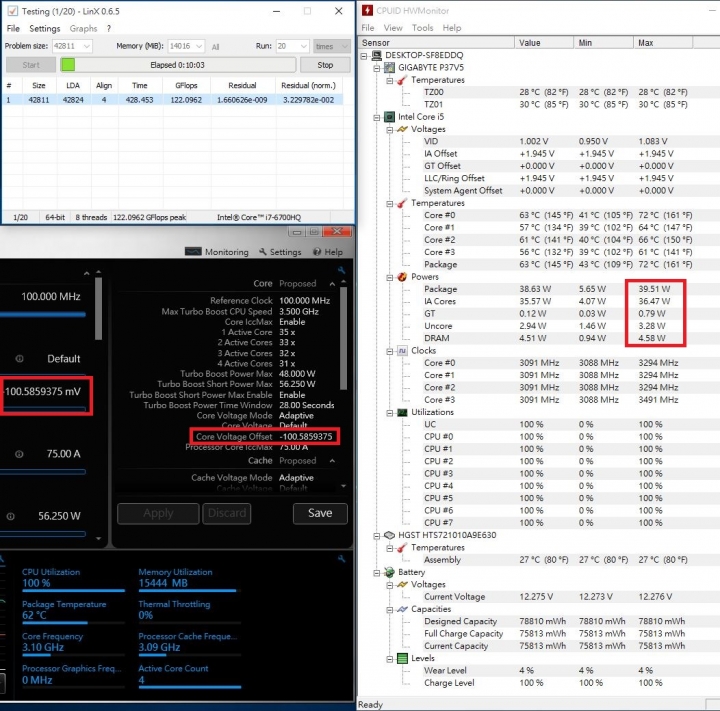Image resolution: width=720 pixels, height=711 pixels.
Task: Click the Stop button in LinX
Action: [x=325, y=65]
